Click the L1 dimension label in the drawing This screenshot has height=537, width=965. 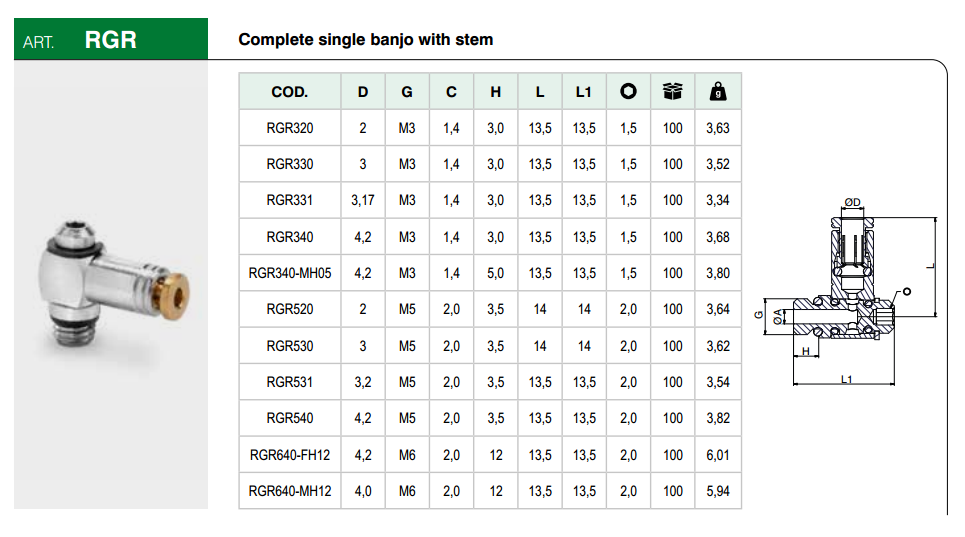[x=846, y=380]
